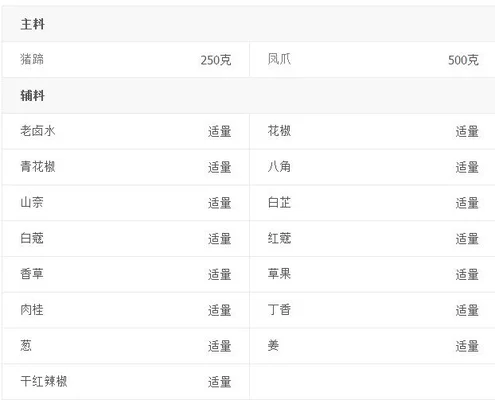Click the 主料 section header
Viewport: 495px width, 400px height.
(32, 24)
